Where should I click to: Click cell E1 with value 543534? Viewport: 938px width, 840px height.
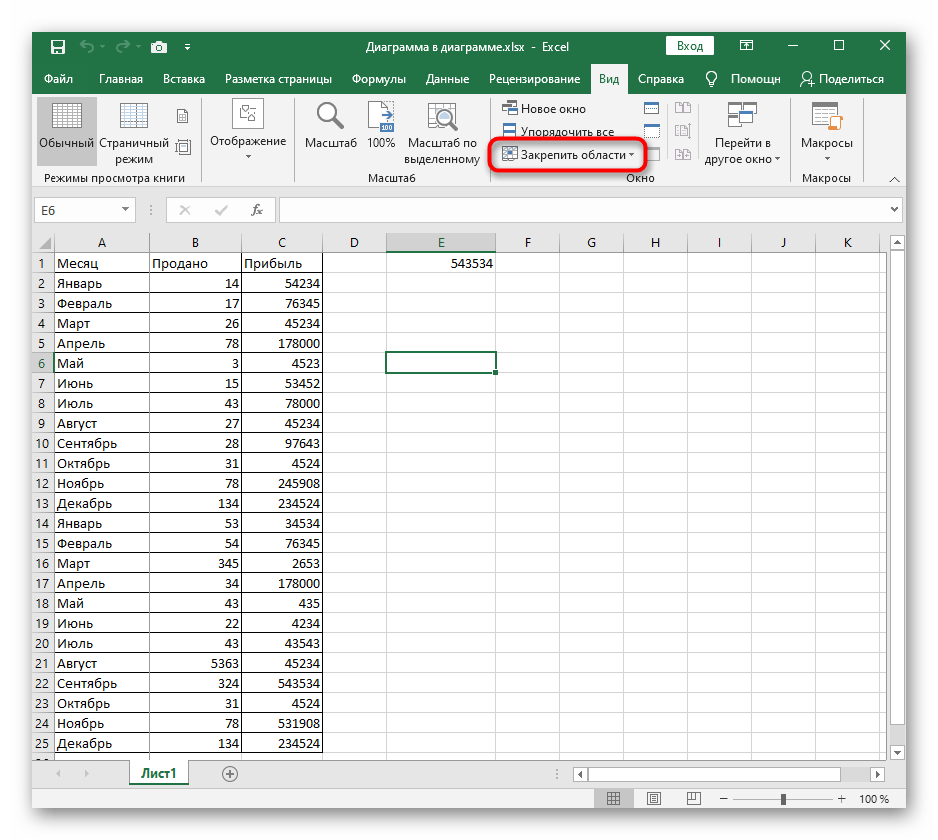pos(441,263)
